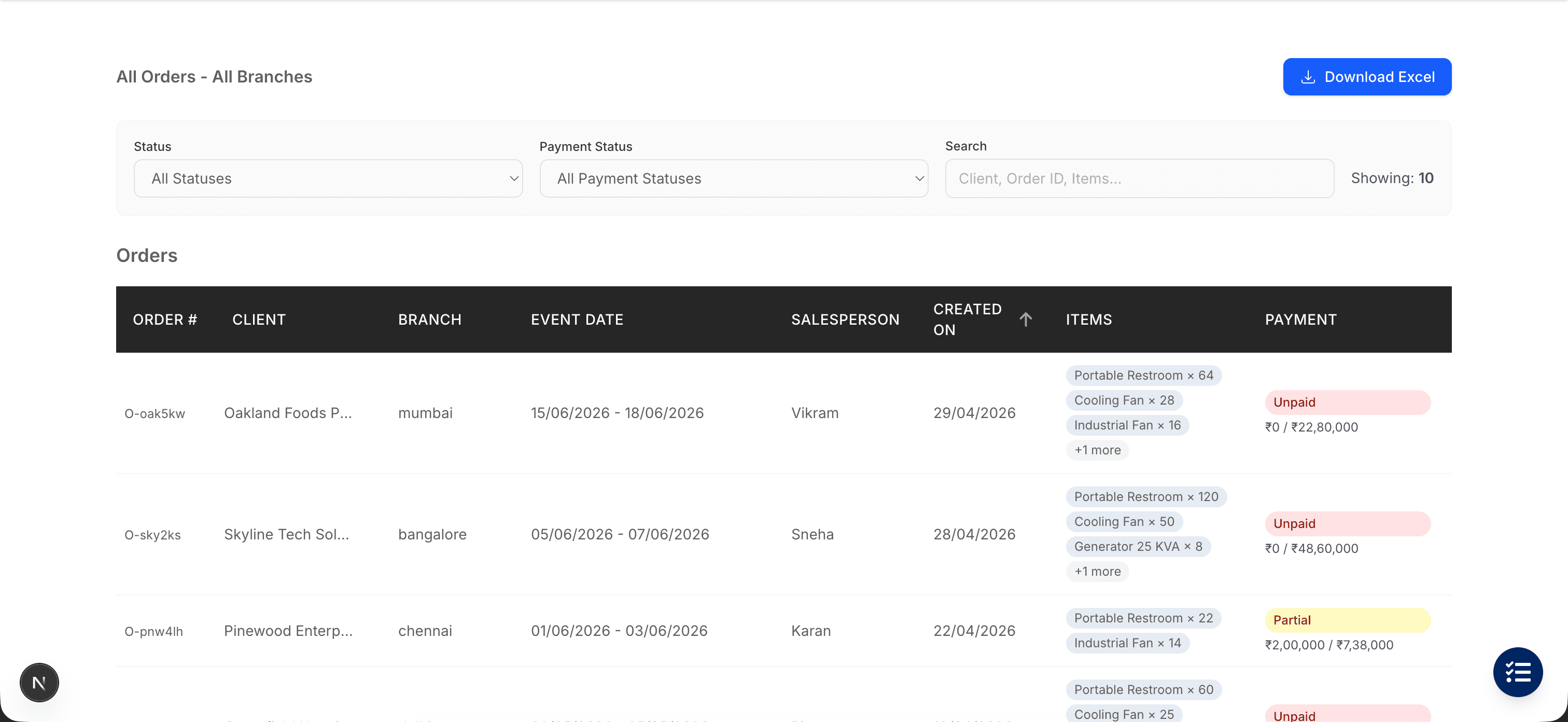Open the All Statuses dropdown
The height and width of the screenshot is (722, 1568).
(x=328, y=178)
